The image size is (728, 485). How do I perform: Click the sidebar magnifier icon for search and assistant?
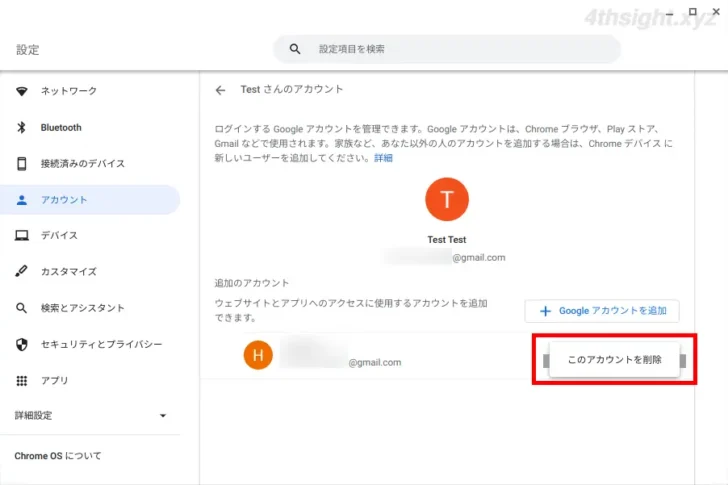pyautogui.click(x=21, y=308)
